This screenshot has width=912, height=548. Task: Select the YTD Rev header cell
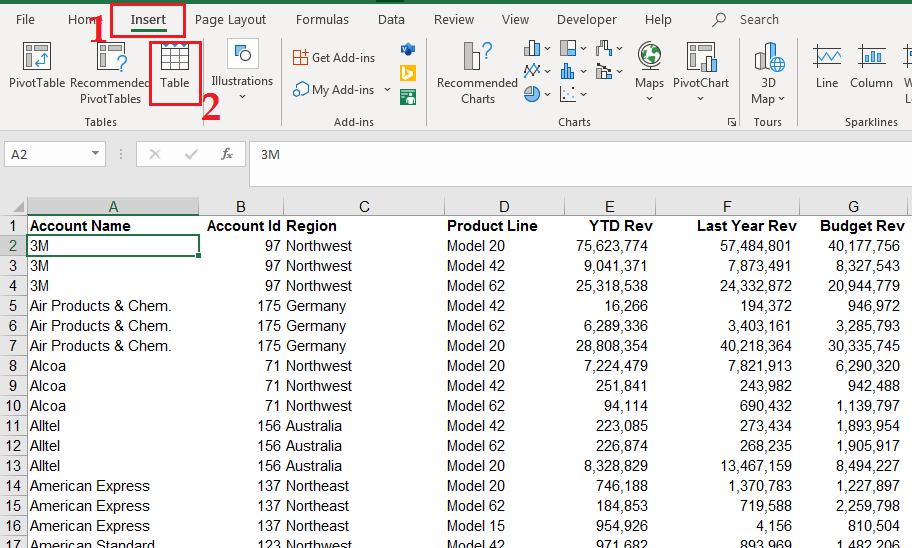609,226
